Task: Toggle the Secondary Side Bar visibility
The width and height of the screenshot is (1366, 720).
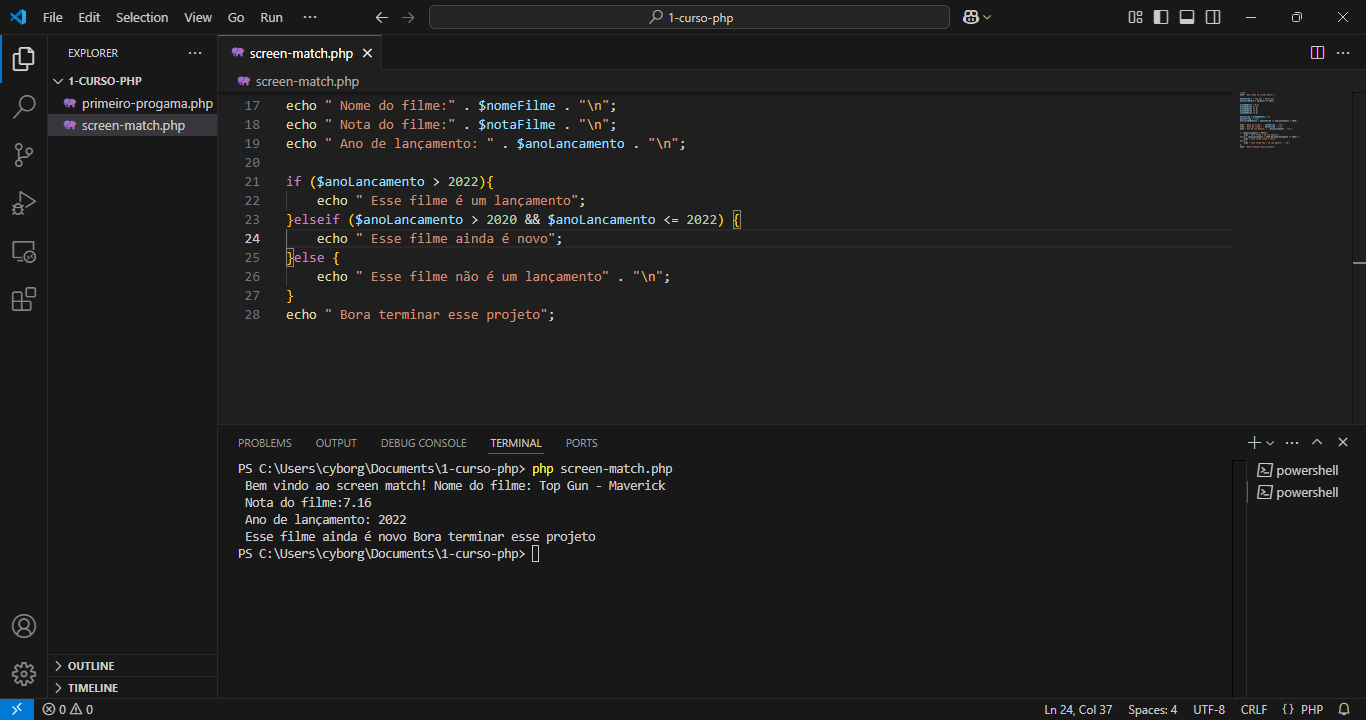Action: (x=1213, y=17)
